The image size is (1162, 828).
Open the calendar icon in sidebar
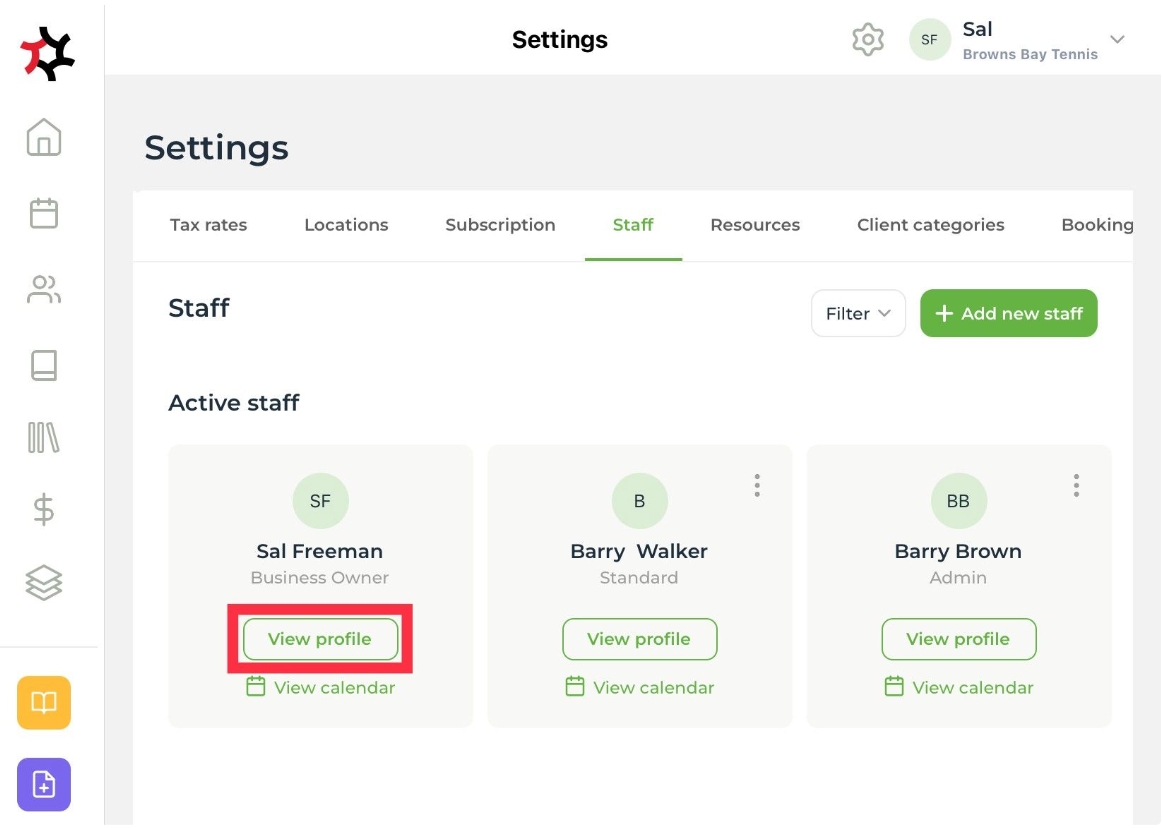(x=44, y=213)
